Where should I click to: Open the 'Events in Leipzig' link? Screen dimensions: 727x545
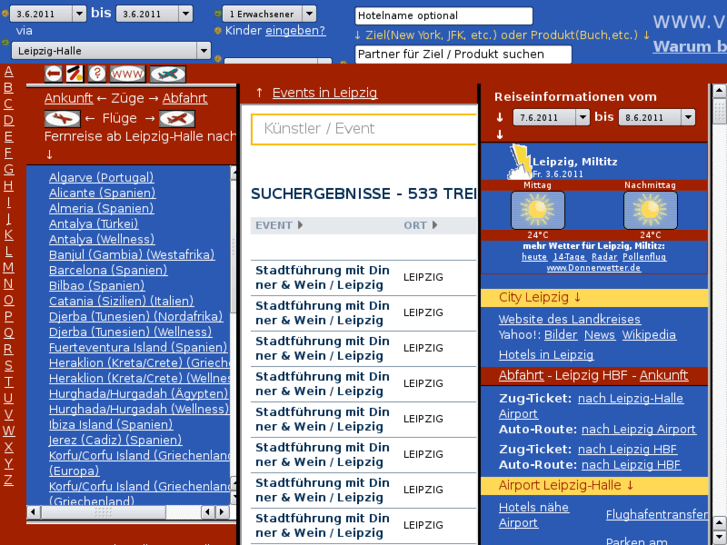pos(325,93)
